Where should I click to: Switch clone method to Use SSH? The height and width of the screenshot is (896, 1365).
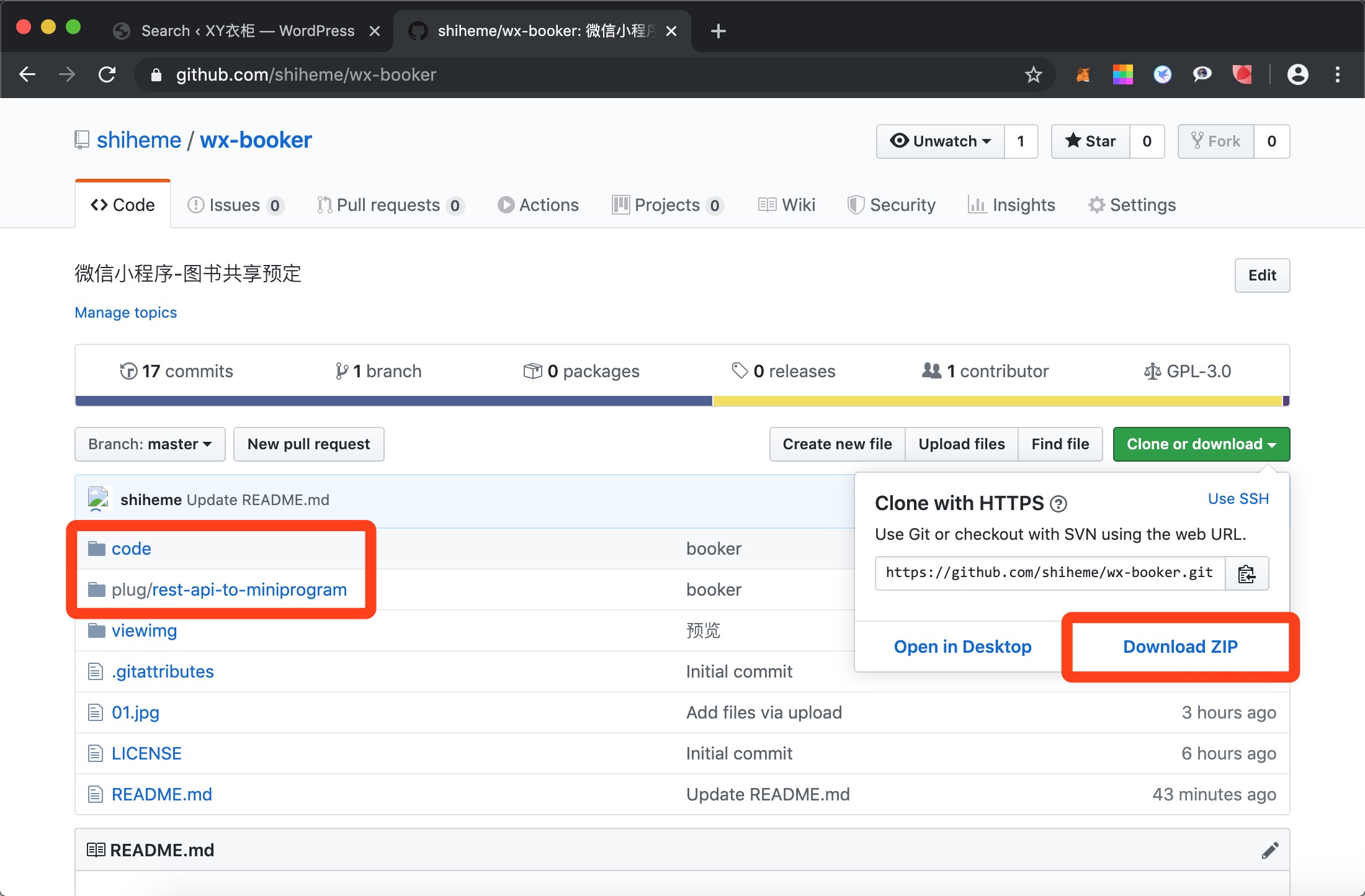(1238, 499)
